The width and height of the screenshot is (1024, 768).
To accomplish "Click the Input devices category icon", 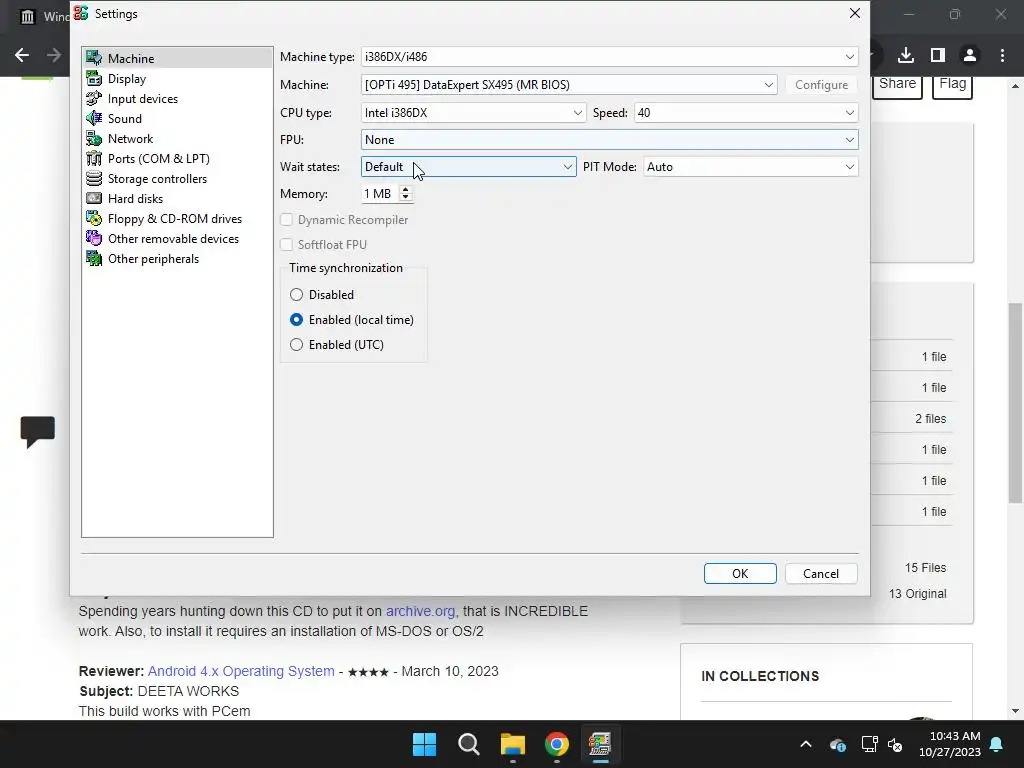I will 94,99.
